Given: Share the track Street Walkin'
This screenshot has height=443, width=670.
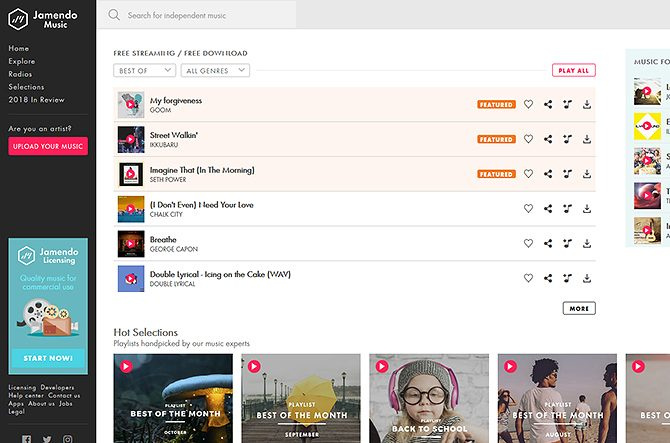Looking at the screenshot, I should tap(548, 139).
